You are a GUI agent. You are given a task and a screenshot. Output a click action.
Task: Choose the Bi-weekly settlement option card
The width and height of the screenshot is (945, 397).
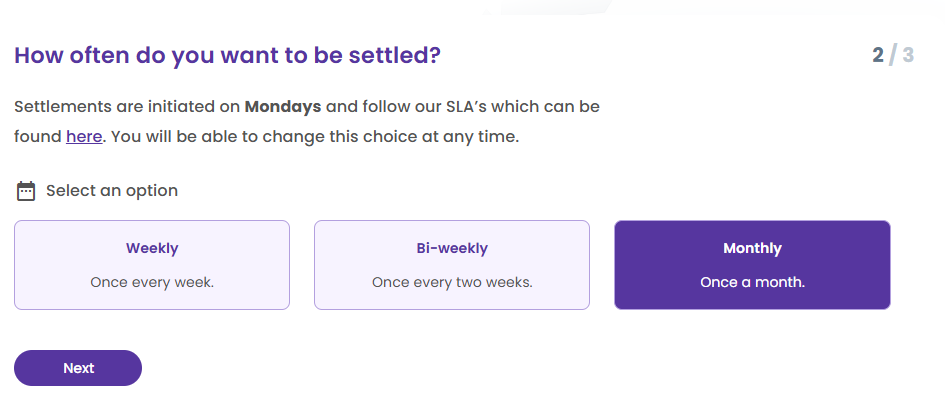(452, 265)
